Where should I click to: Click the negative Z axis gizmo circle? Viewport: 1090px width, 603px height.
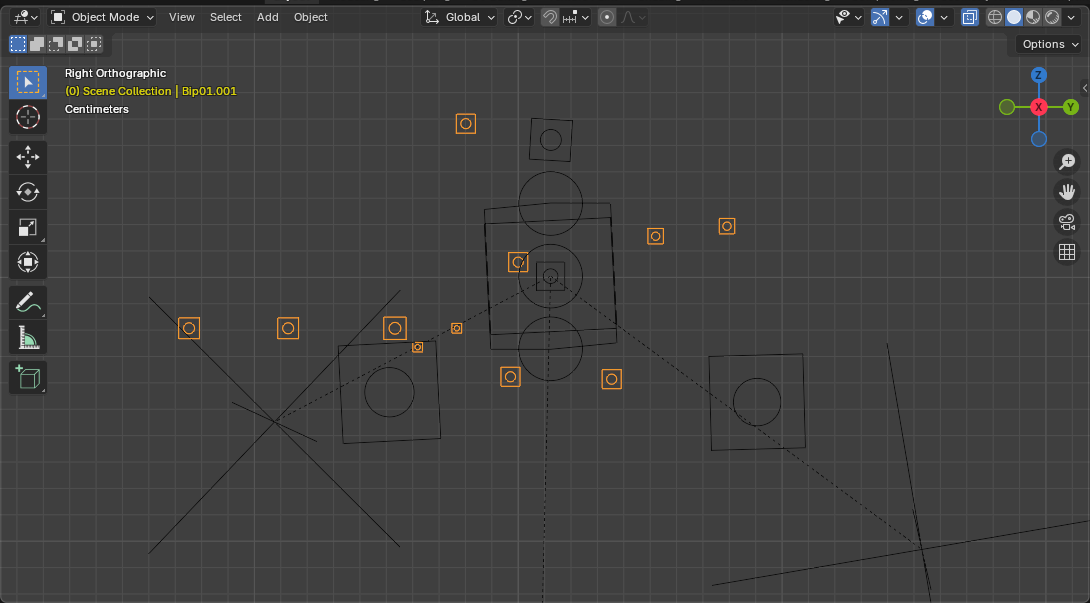1039,139
